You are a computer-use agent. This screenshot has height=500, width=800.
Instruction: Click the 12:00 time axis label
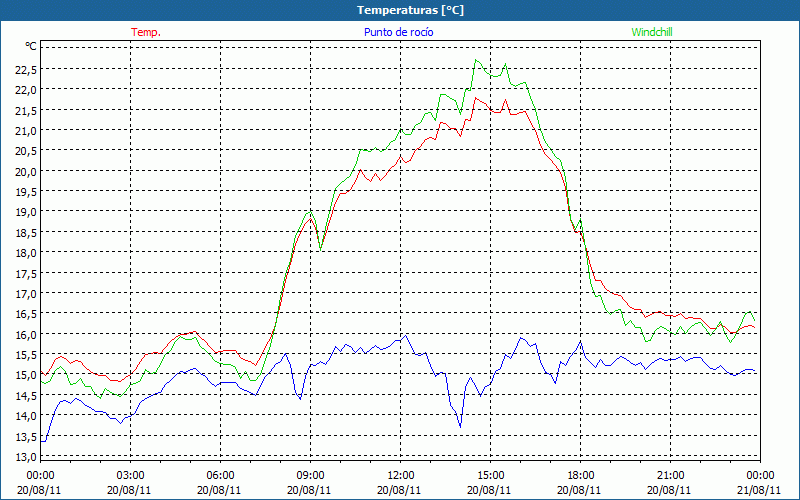coord(401,476)
